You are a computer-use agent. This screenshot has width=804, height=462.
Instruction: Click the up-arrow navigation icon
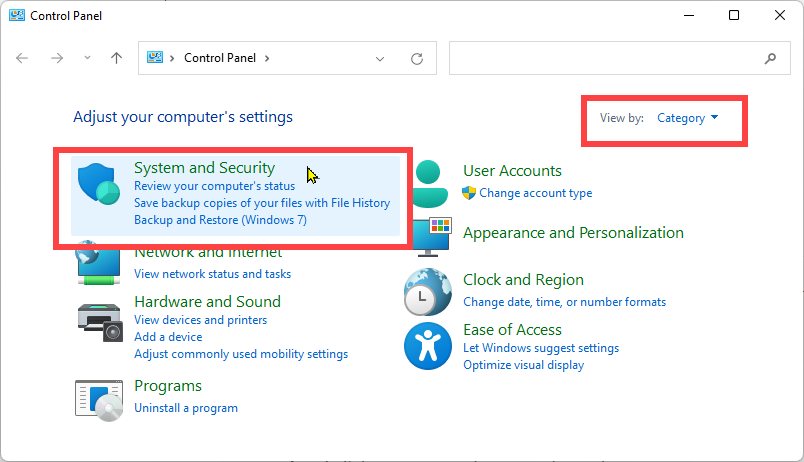(x=116, y=58)
